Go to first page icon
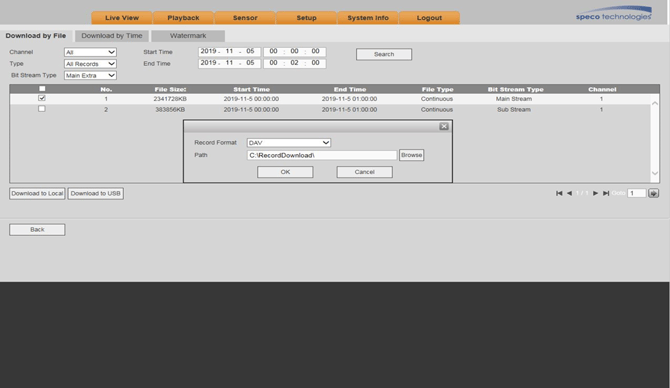 [x=559, y=194]
